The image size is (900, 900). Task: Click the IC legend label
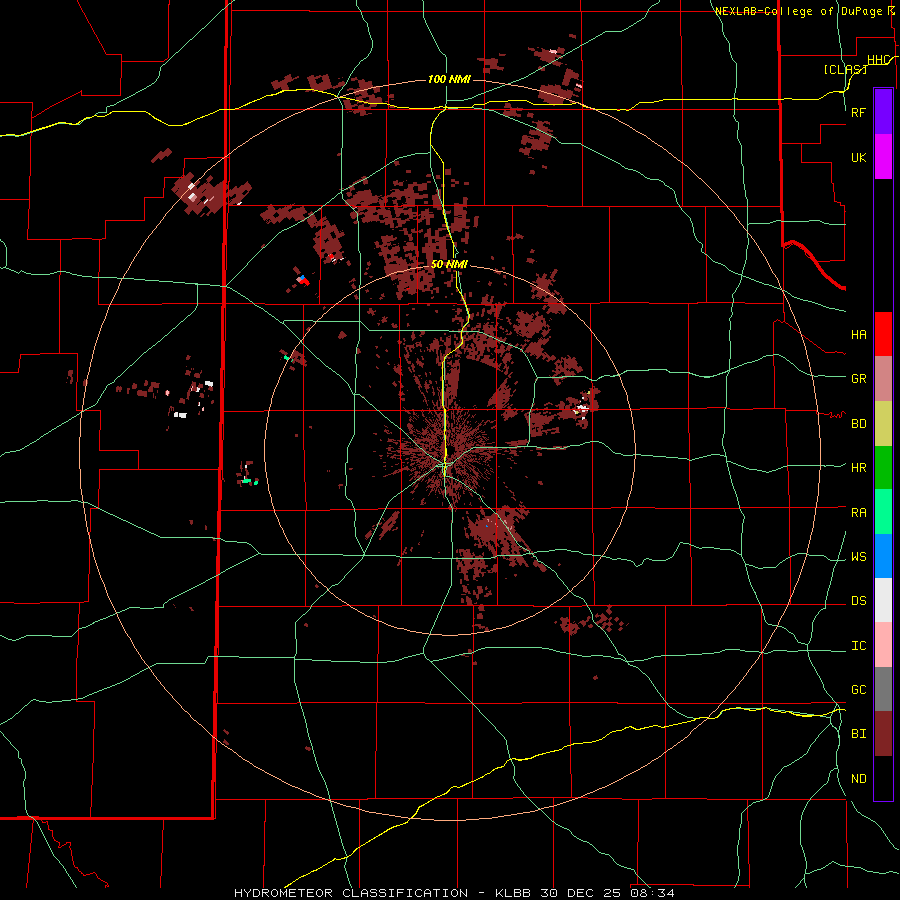[858, 646]
